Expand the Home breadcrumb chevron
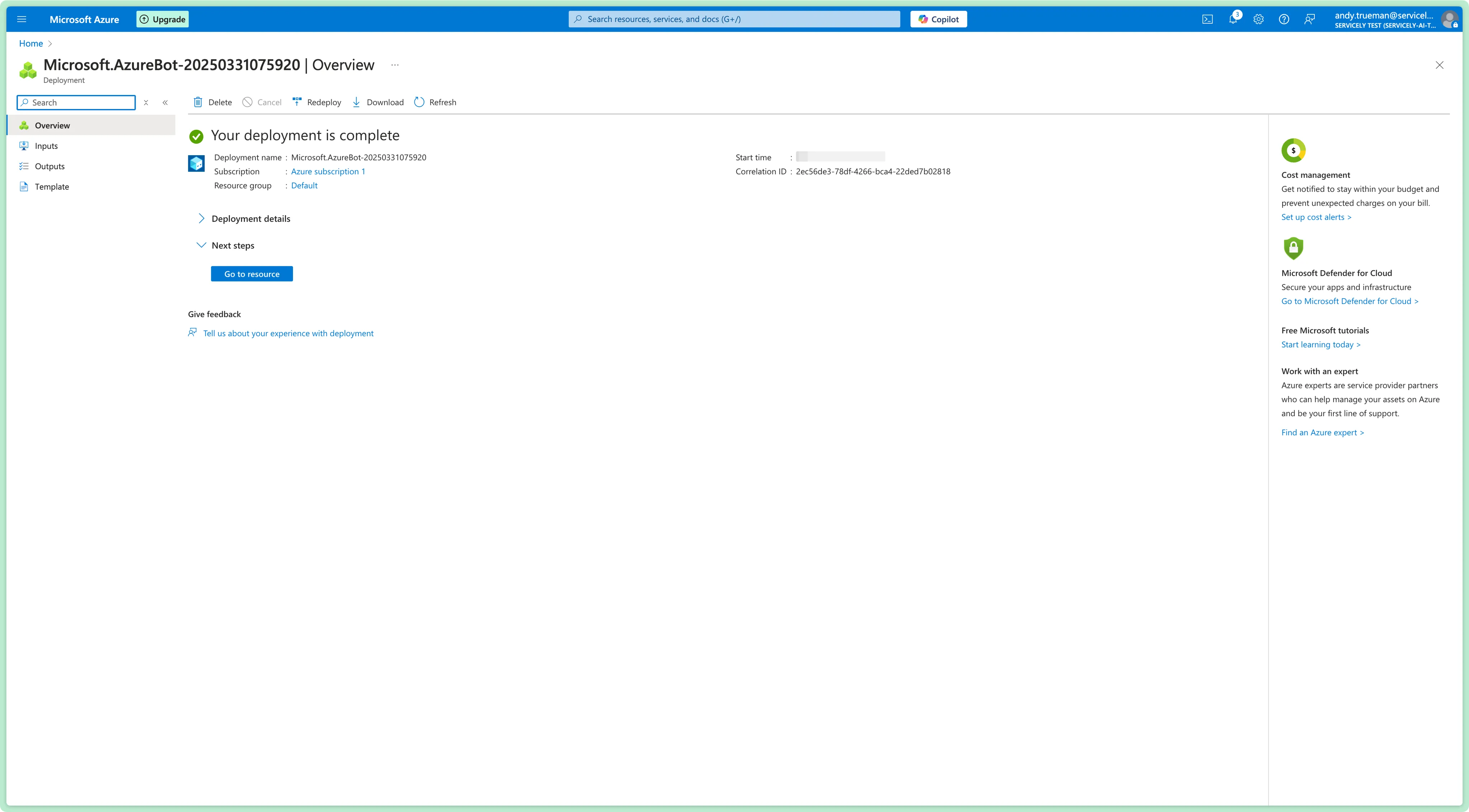The height and width of the screenshot is (812, 1469). [50, 43]
